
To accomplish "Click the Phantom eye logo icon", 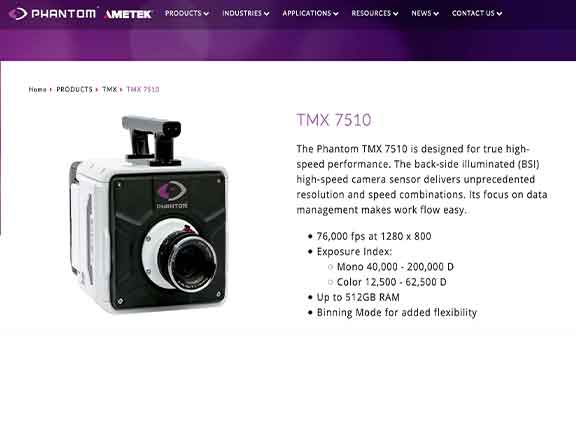I will [18, 14].
